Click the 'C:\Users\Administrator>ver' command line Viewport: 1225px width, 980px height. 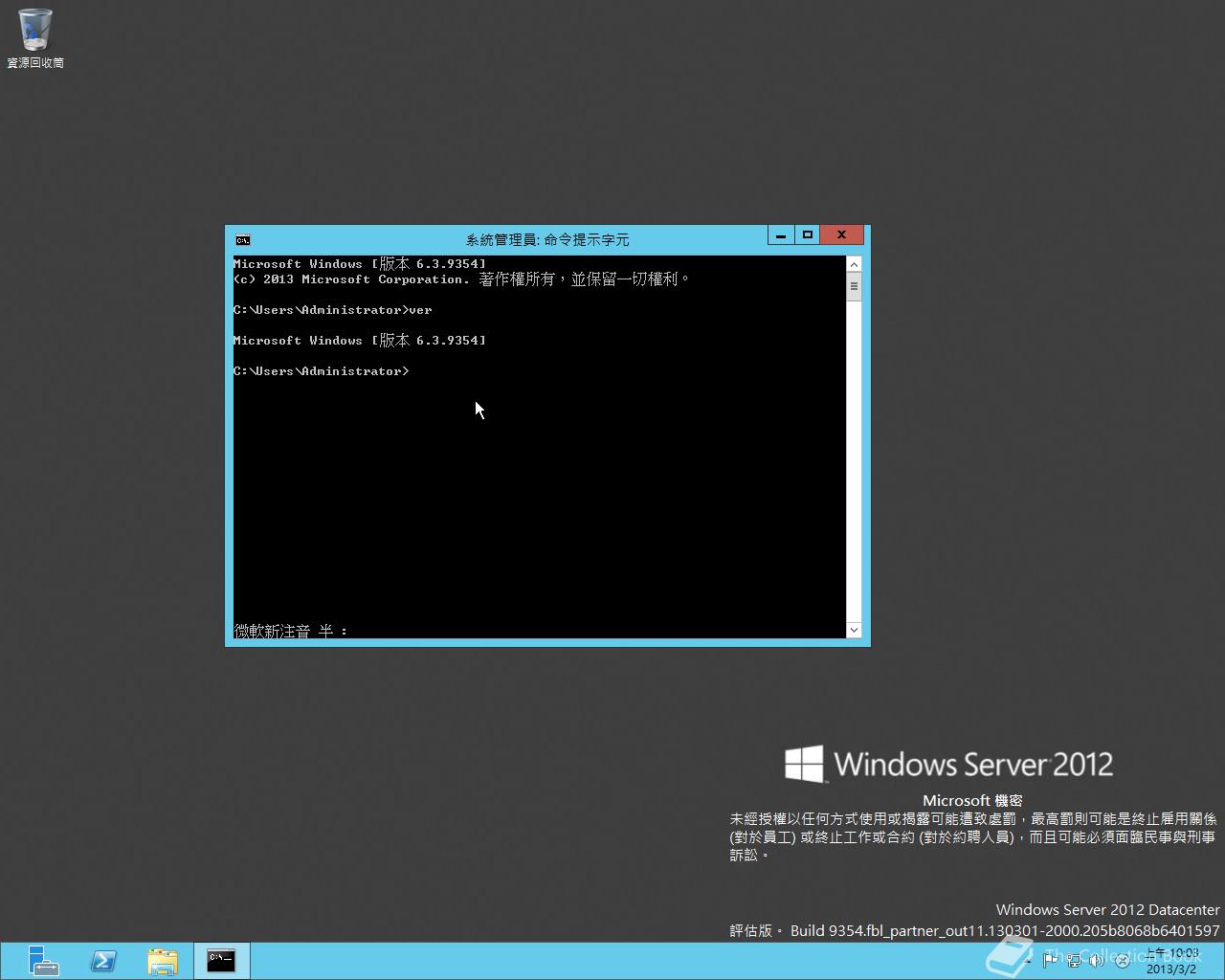pyautogui.click(x=333, y=310)
